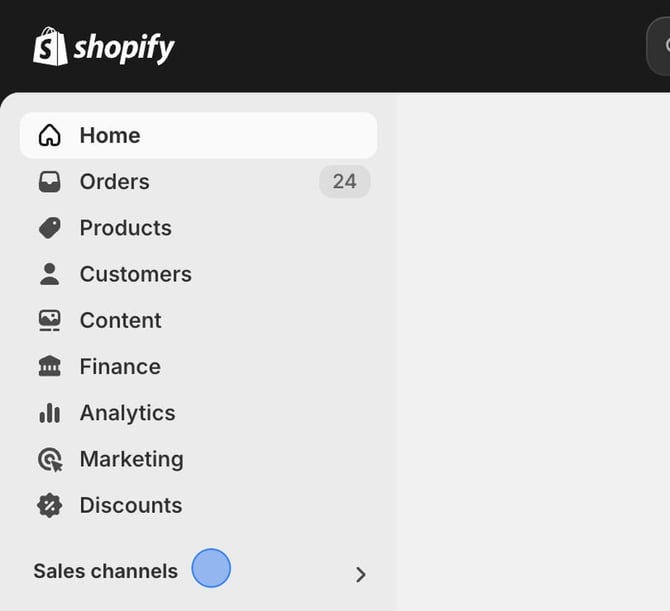Click the Products tag icon
This screenshot has width=670, height=611.
pyautogui.click(x=49, y=228)
